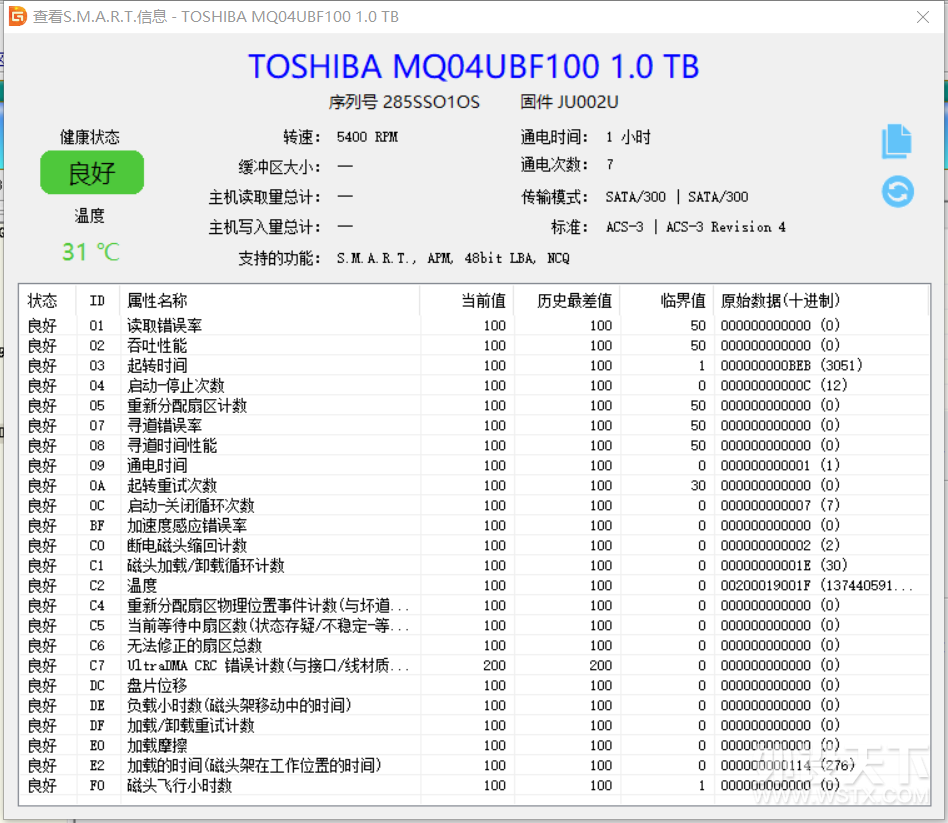Select the UltraDMA CRC 错误计数 row

coord(475,665)
